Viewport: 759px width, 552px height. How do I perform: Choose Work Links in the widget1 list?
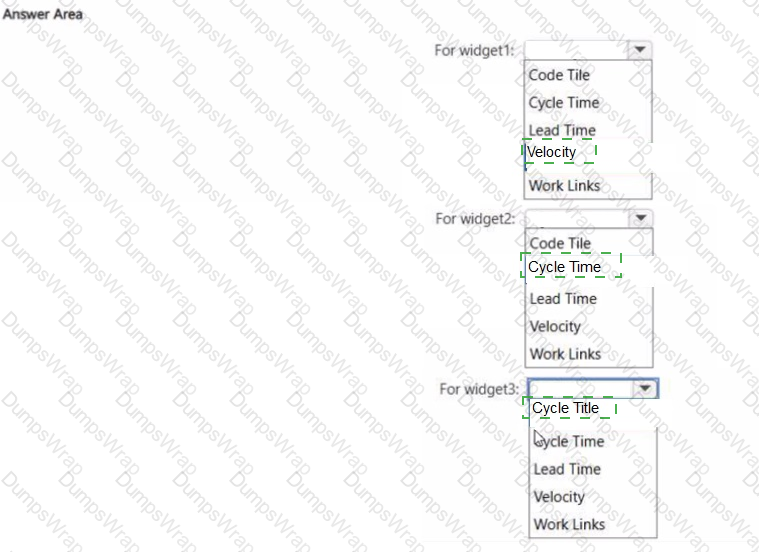click(564, 185)
